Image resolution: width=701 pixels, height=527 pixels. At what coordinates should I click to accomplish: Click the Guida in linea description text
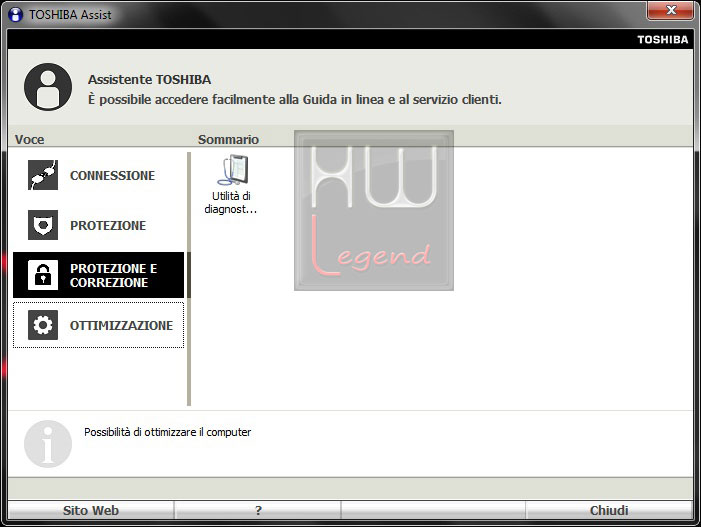(295, 99)
